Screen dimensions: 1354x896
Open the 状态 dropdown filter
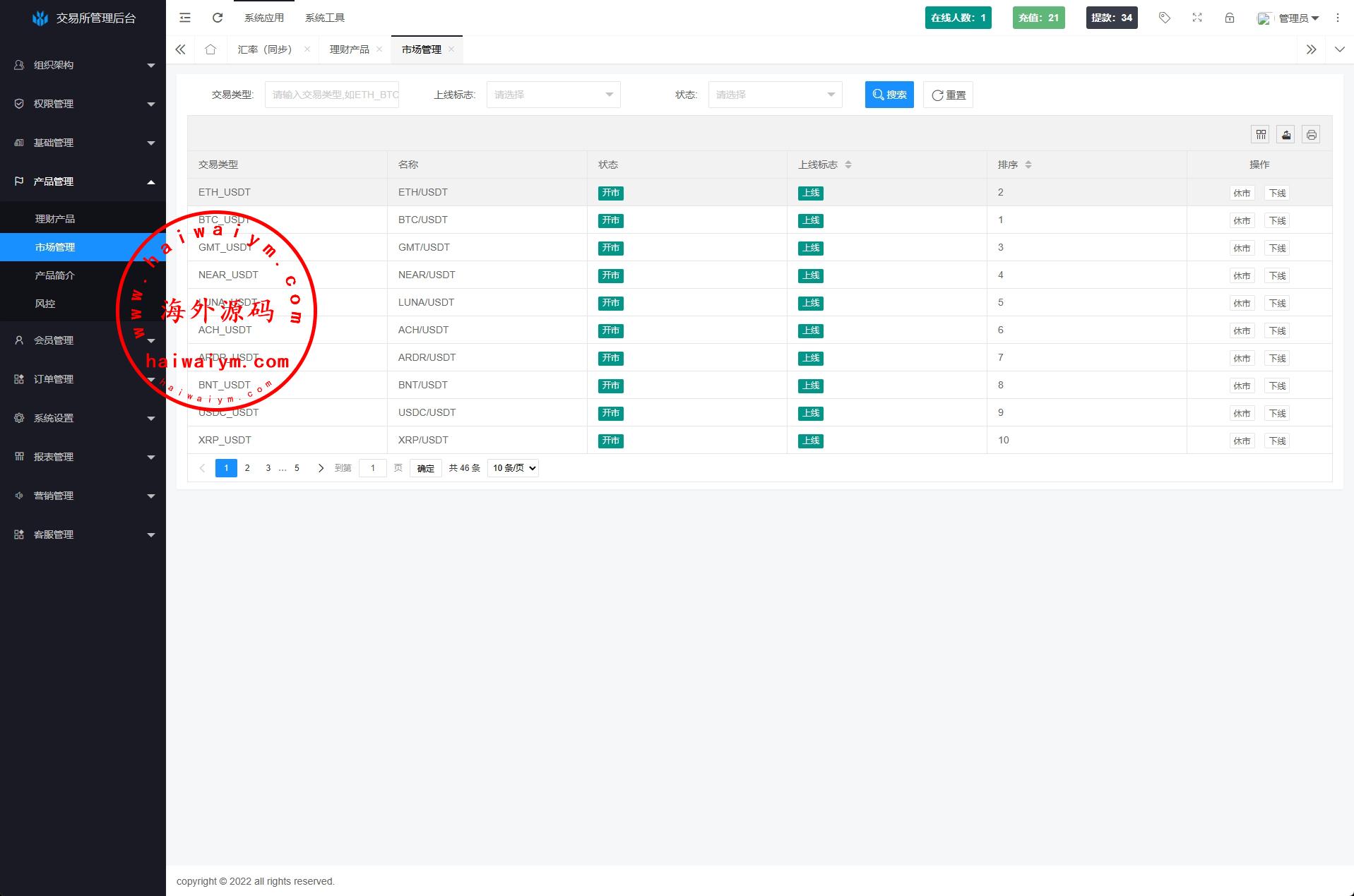775,95
